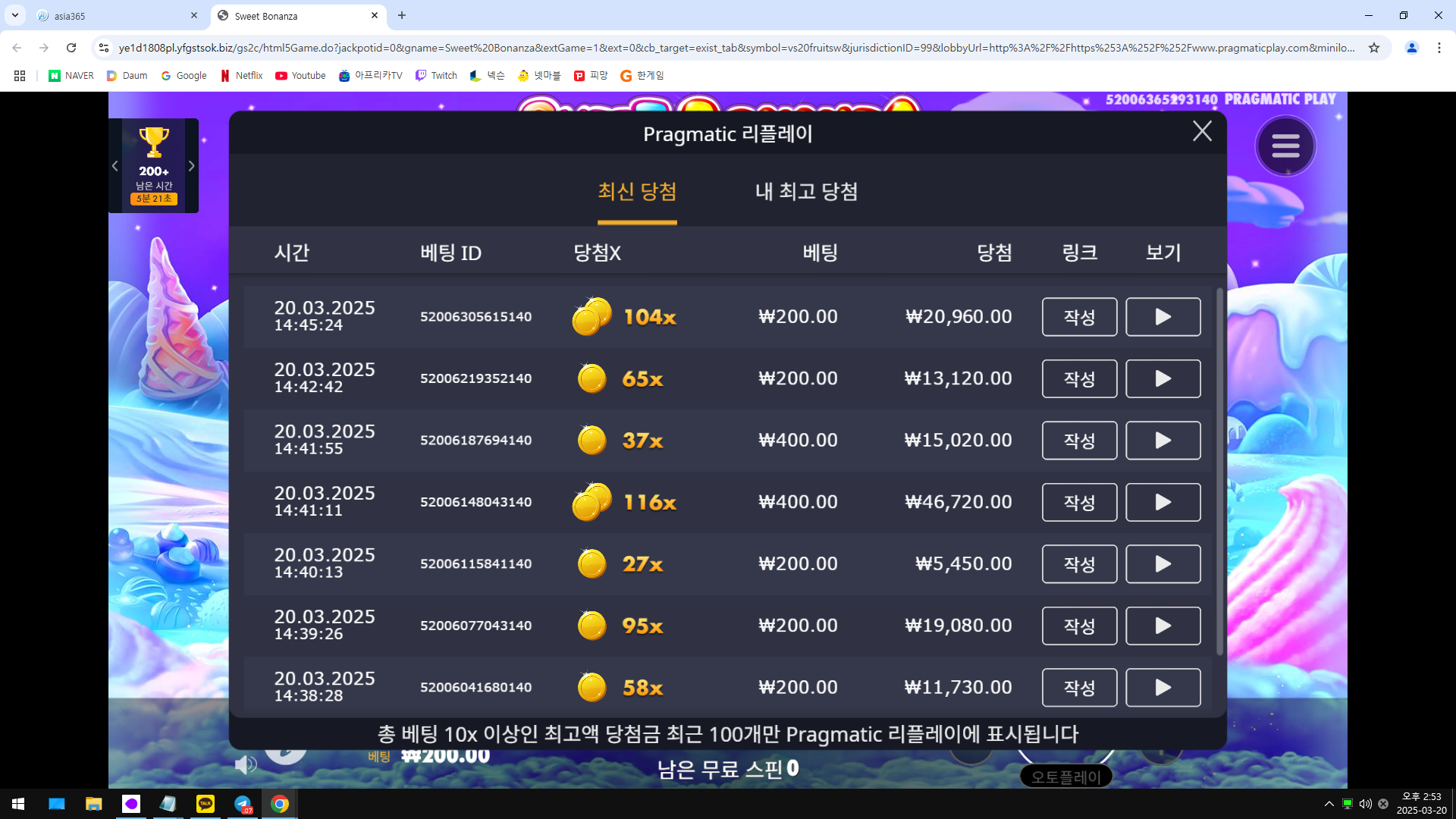1456x819 pixels.
Task: Click 작성 link button for ₩46,720.00 win
Action: pyautogui.click(x=1079, y=502)
